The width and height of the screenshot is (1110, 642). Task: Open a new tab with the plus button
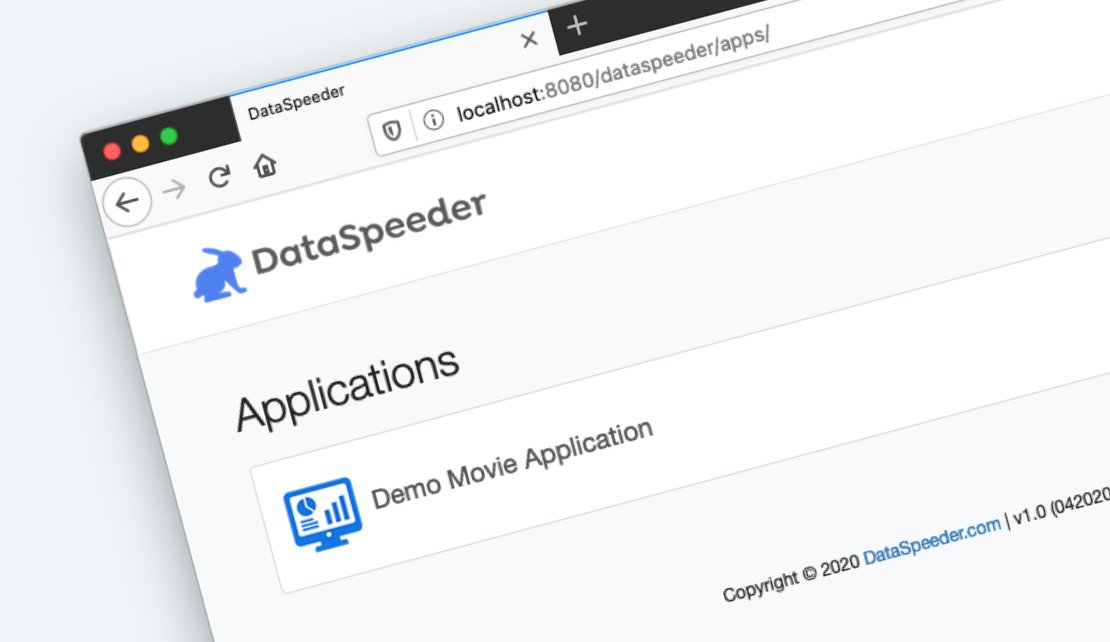[577, 25]
